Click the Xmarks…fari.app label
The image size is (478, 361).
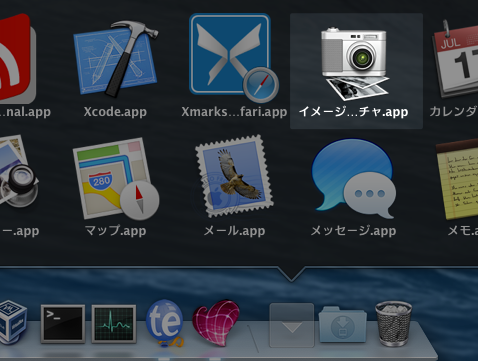click(234, 112)
